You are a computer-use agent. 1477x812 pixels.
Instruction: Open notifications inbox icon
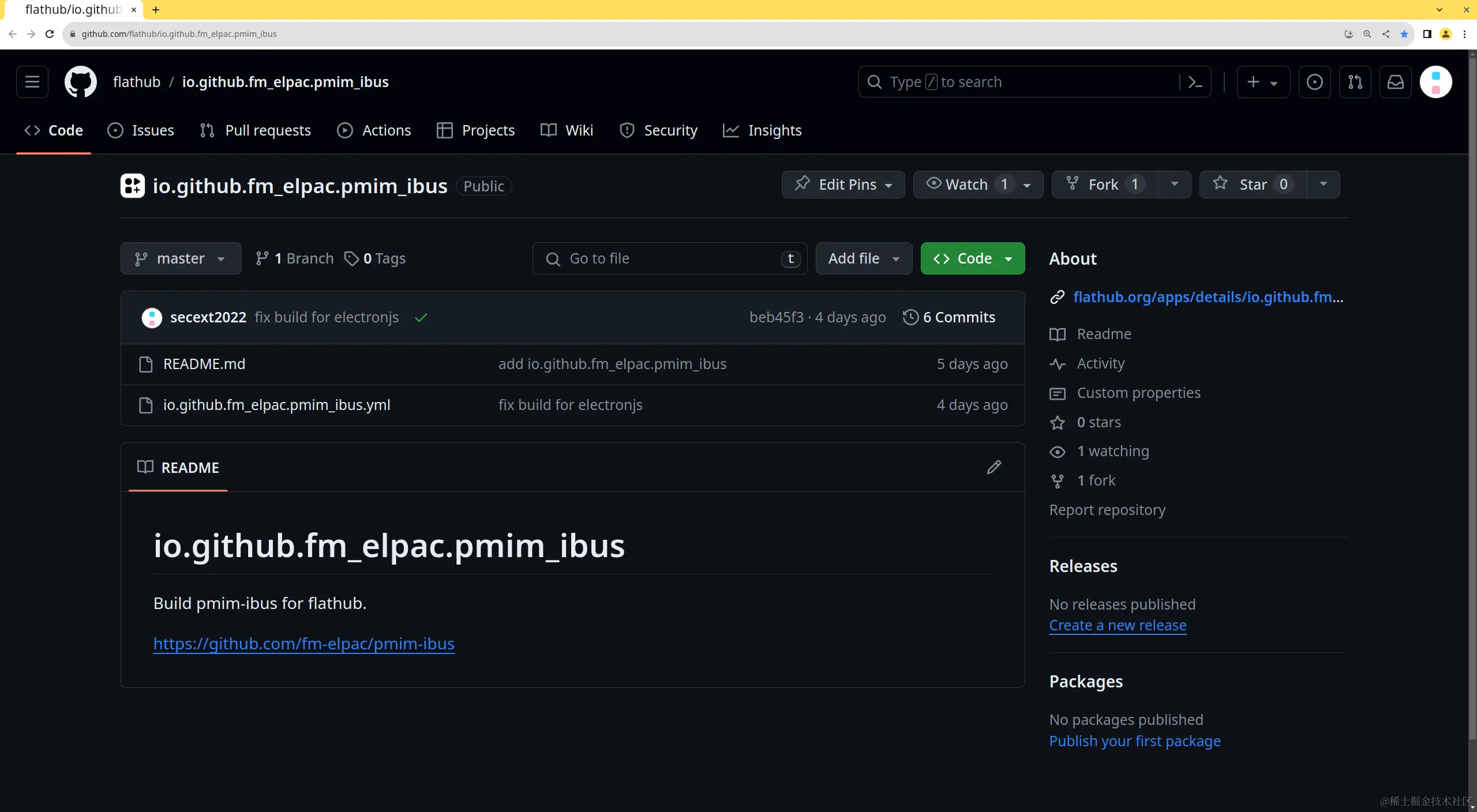pos(1395,82)
